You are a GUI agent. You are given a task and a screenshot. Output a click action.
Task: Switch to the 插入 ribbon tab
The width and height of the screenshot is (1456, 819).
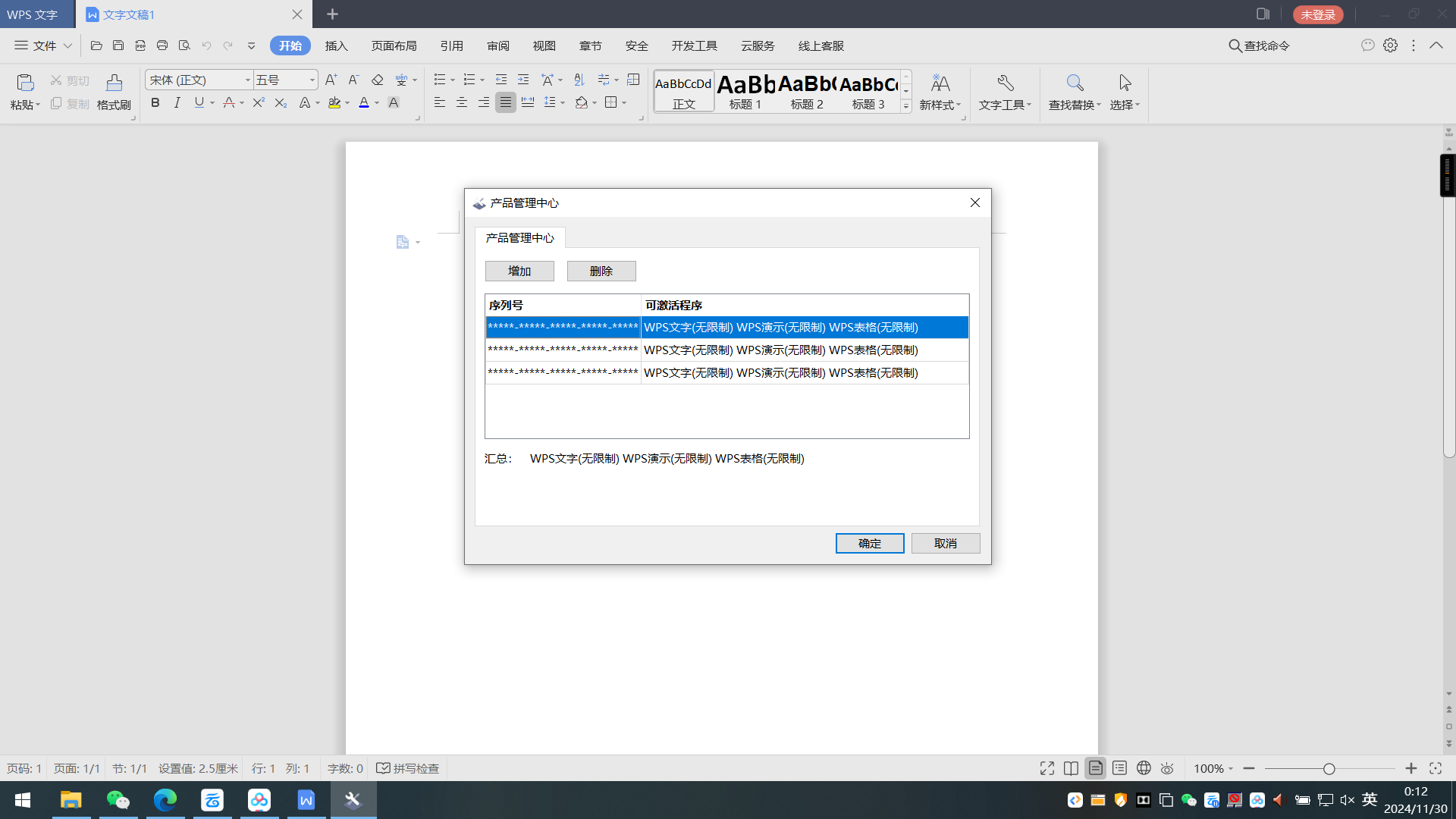pyautogui.click(x=336, y=45)
